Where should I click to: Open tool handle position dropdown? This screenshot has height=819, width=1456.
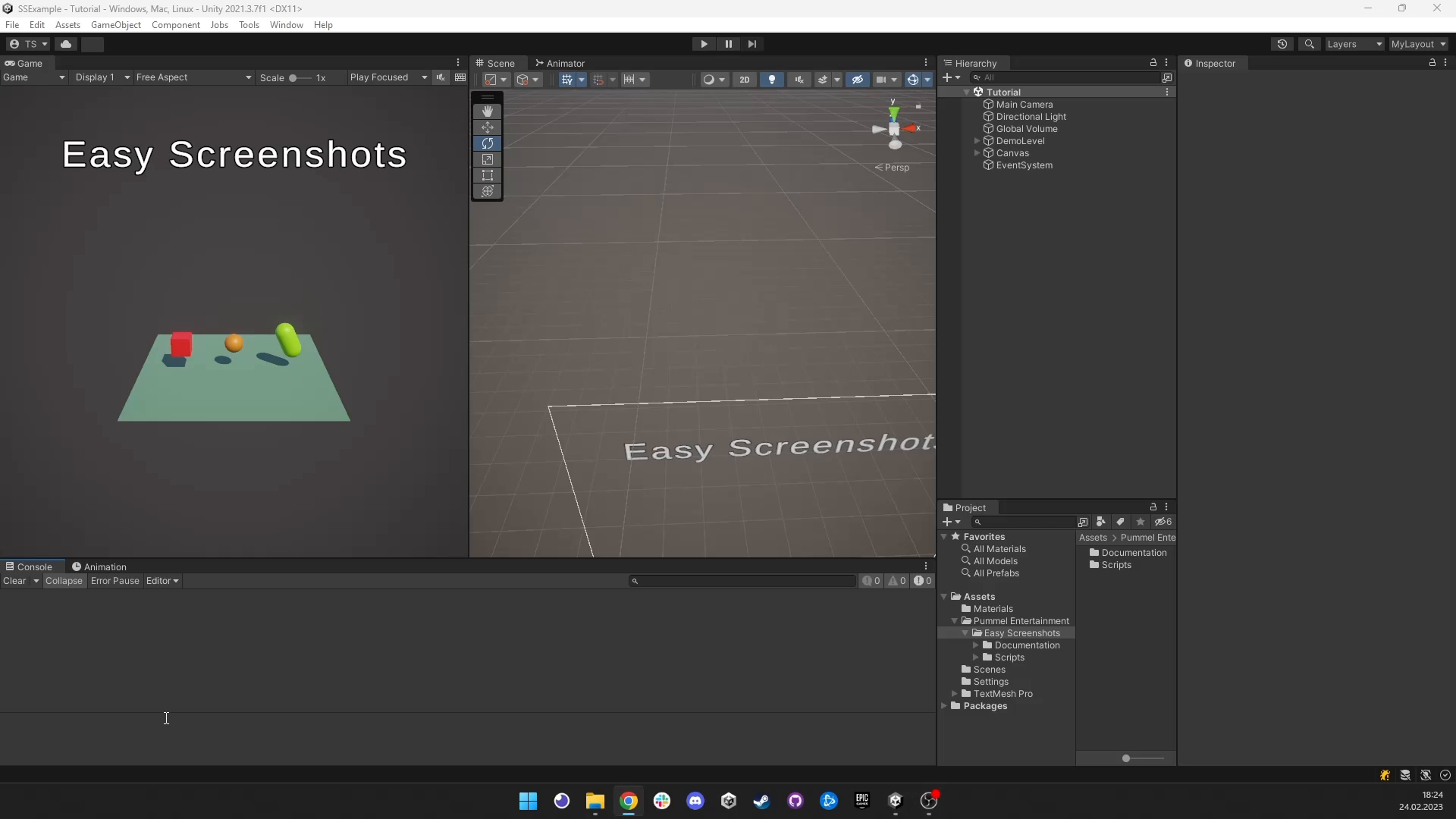point(496,80)
